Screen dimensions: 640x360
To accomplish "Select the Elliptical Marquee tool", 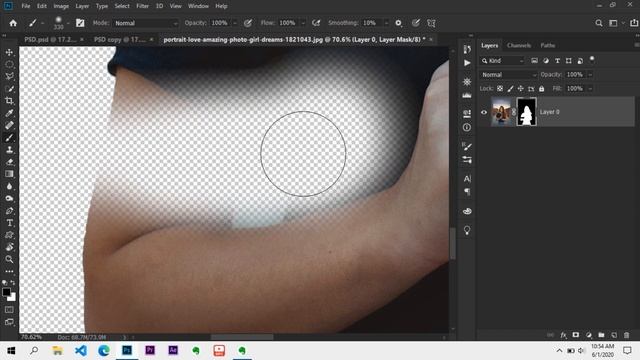I will (x=9, y=64).
